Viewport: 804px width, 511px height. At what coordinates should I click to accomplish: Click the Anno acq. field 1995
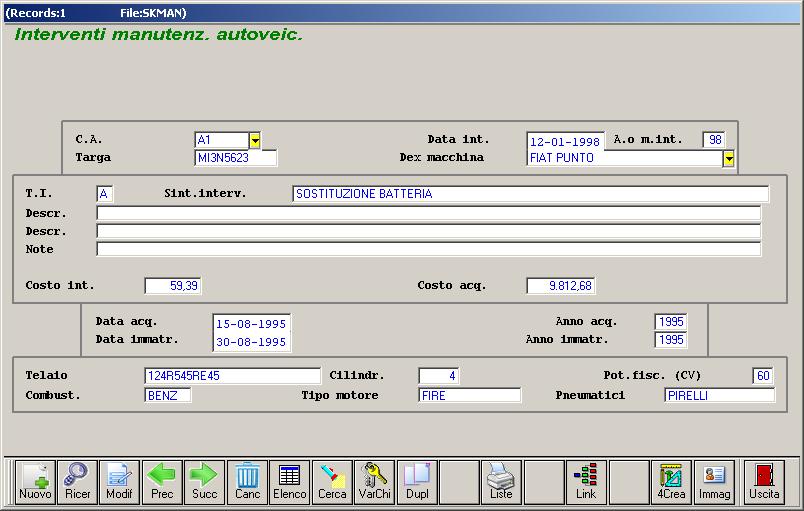coord(671,321)
